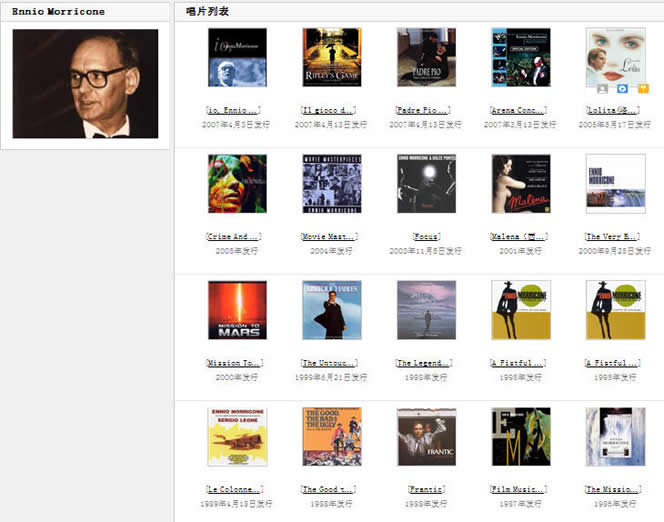Follow the '[Mission To...]' album link
Viewport: 664px width, 522px height.
coord(235,363)
